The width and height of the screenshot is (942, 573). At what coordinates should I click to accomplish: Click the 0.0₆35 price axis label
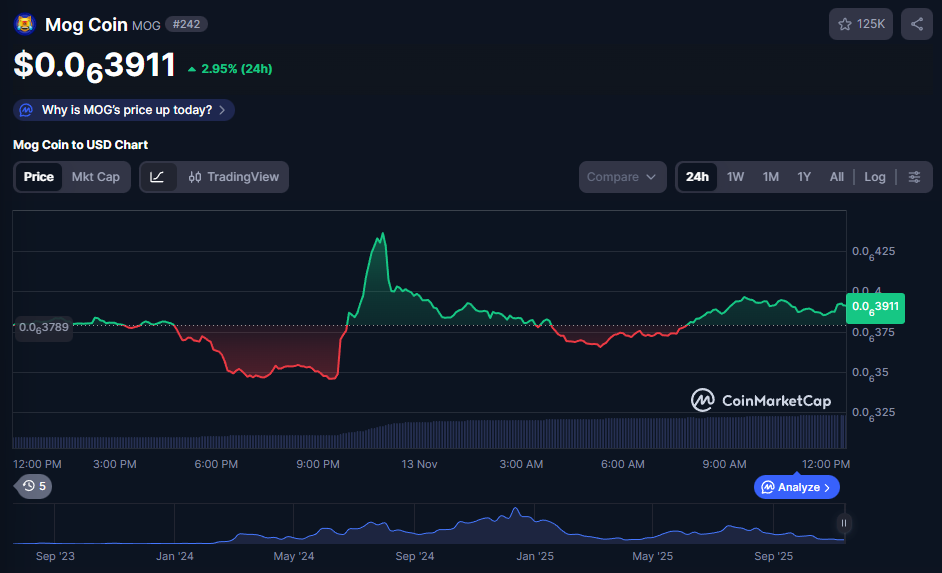click(x=870, y=373)
